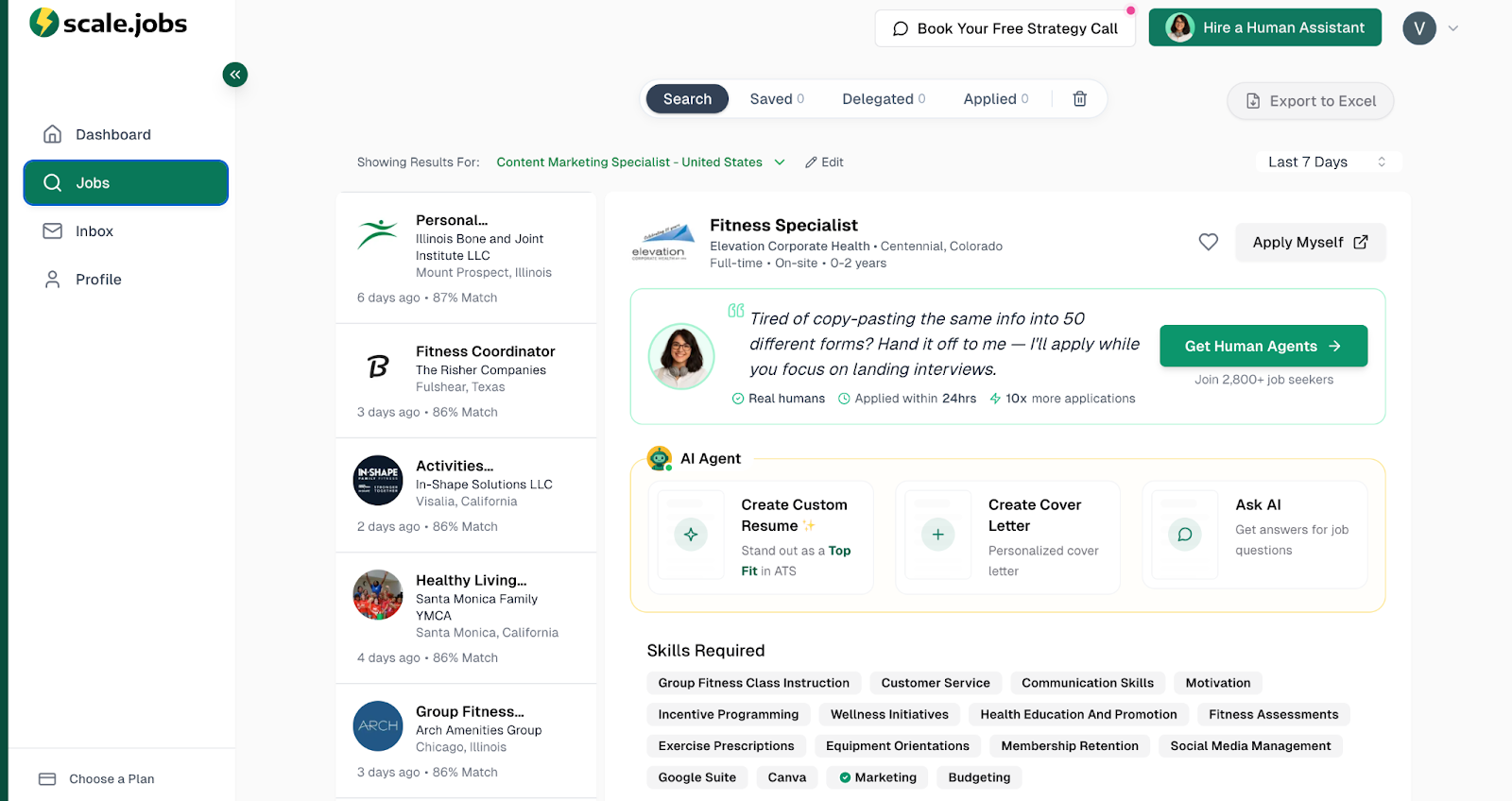Click the Get Human Agents button

[1263, 346]
